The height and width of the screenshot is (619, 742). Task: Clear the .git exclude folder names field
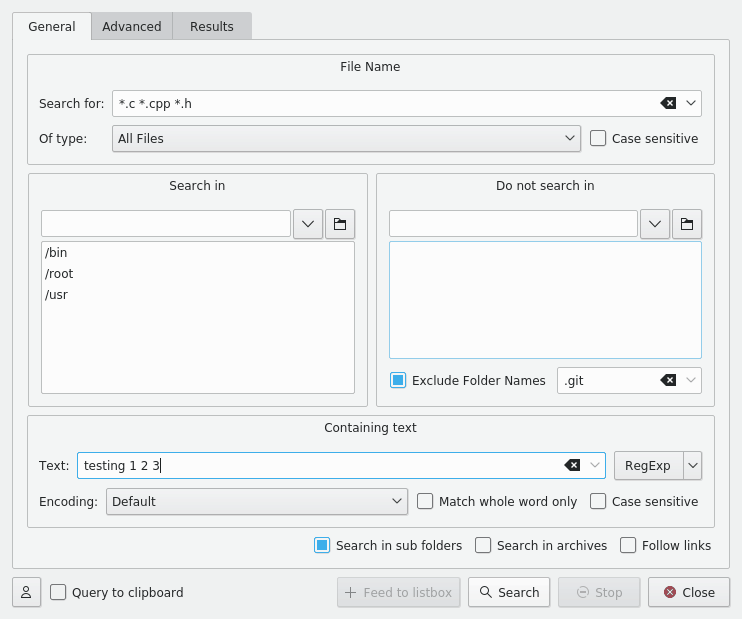click(x=668, y=380)
